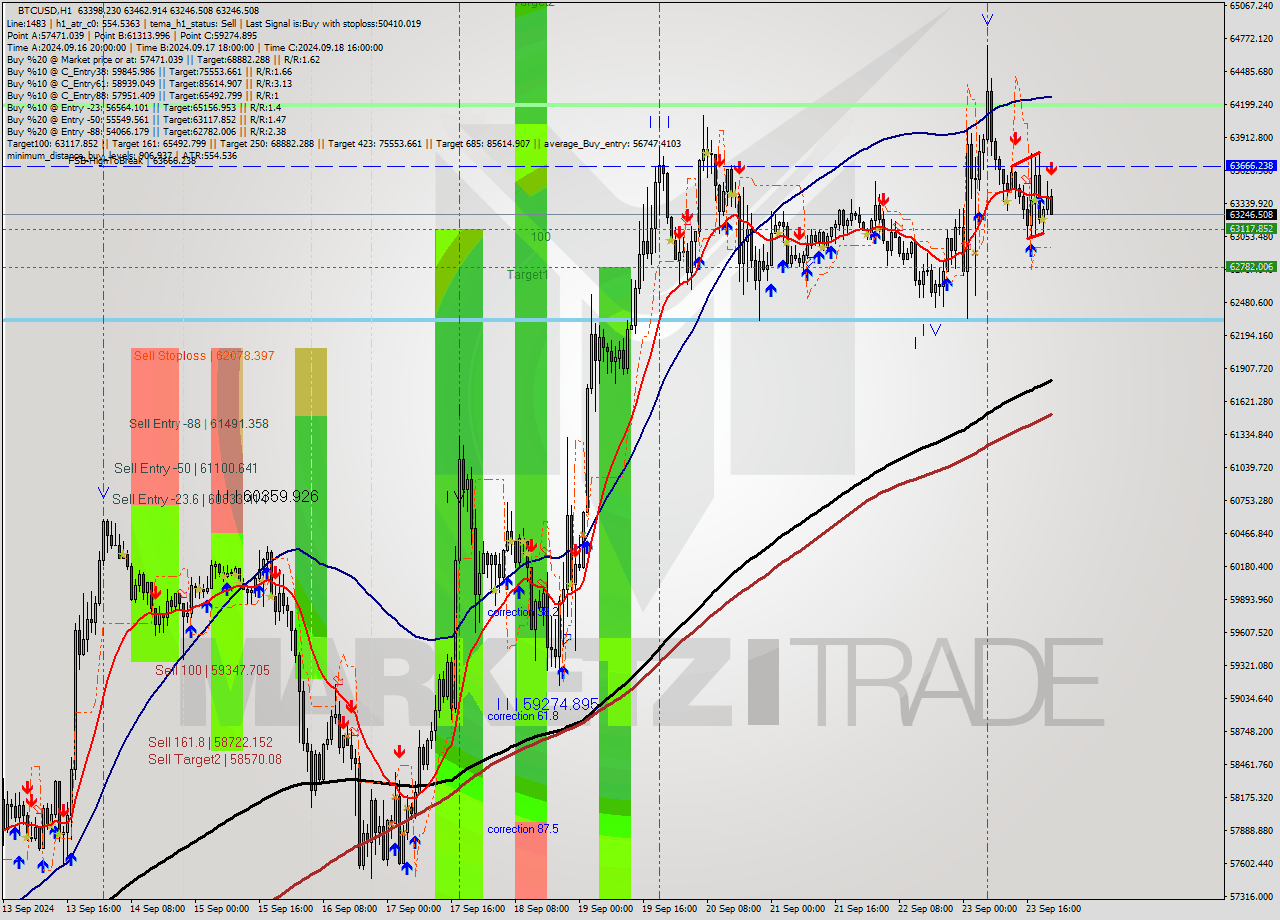Click the 64199.240 price axis value
The image size is (1280, 920).
(1251, 104)
